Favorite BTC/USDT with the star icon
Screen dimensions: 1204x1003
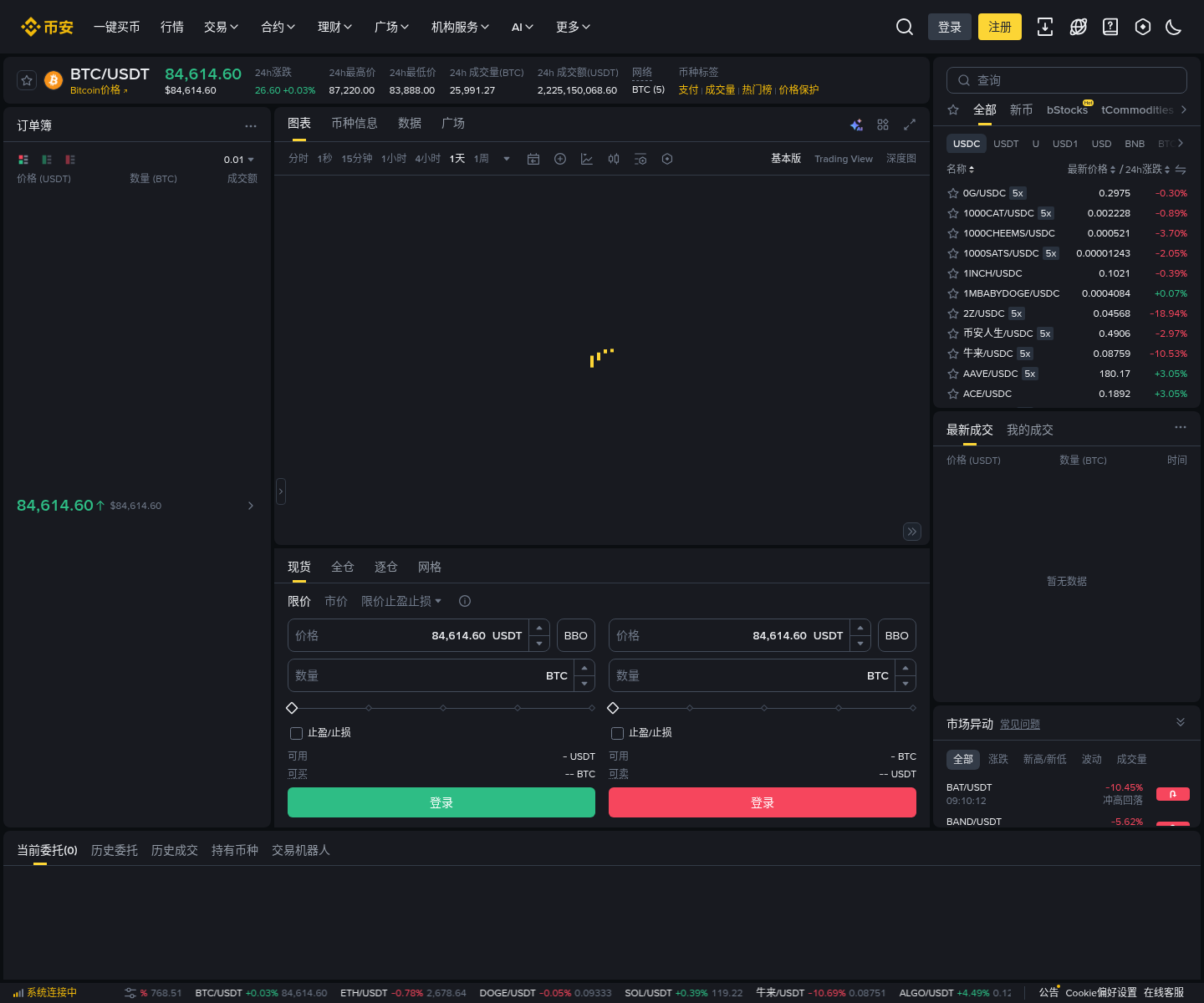coord(27,80)
